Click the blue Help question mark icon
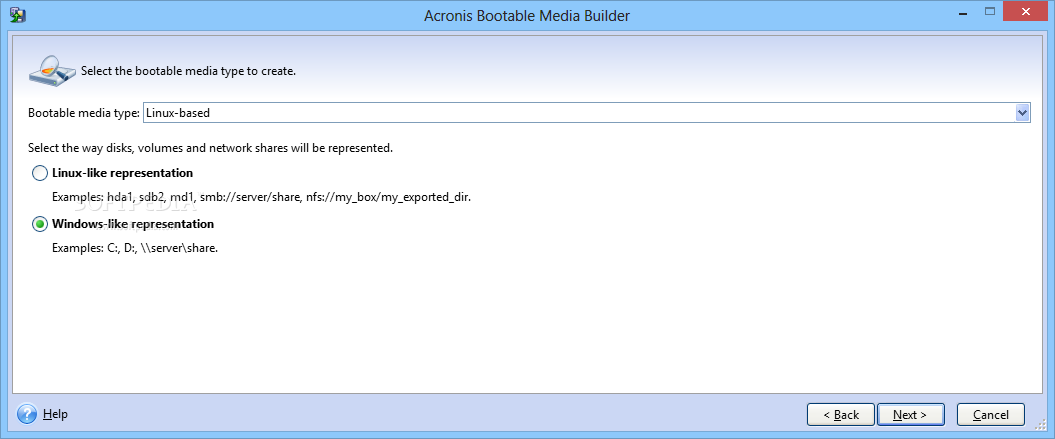This screenshot has height=439, width=1055. click(x=27, y=414)
